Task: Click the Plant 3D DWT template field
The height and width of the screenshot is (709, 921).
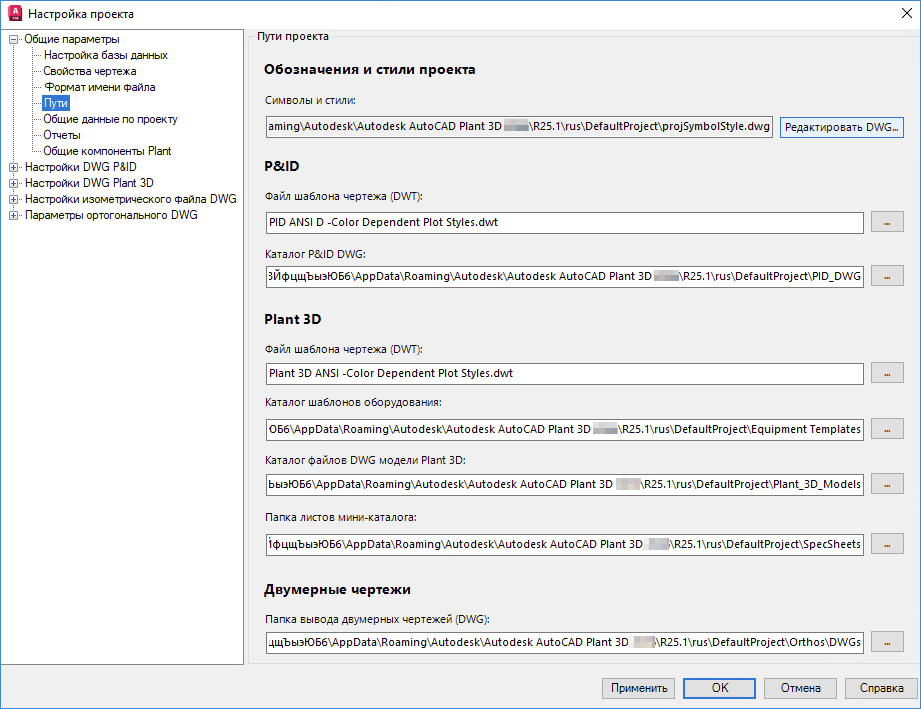Action: coord(564,374)
